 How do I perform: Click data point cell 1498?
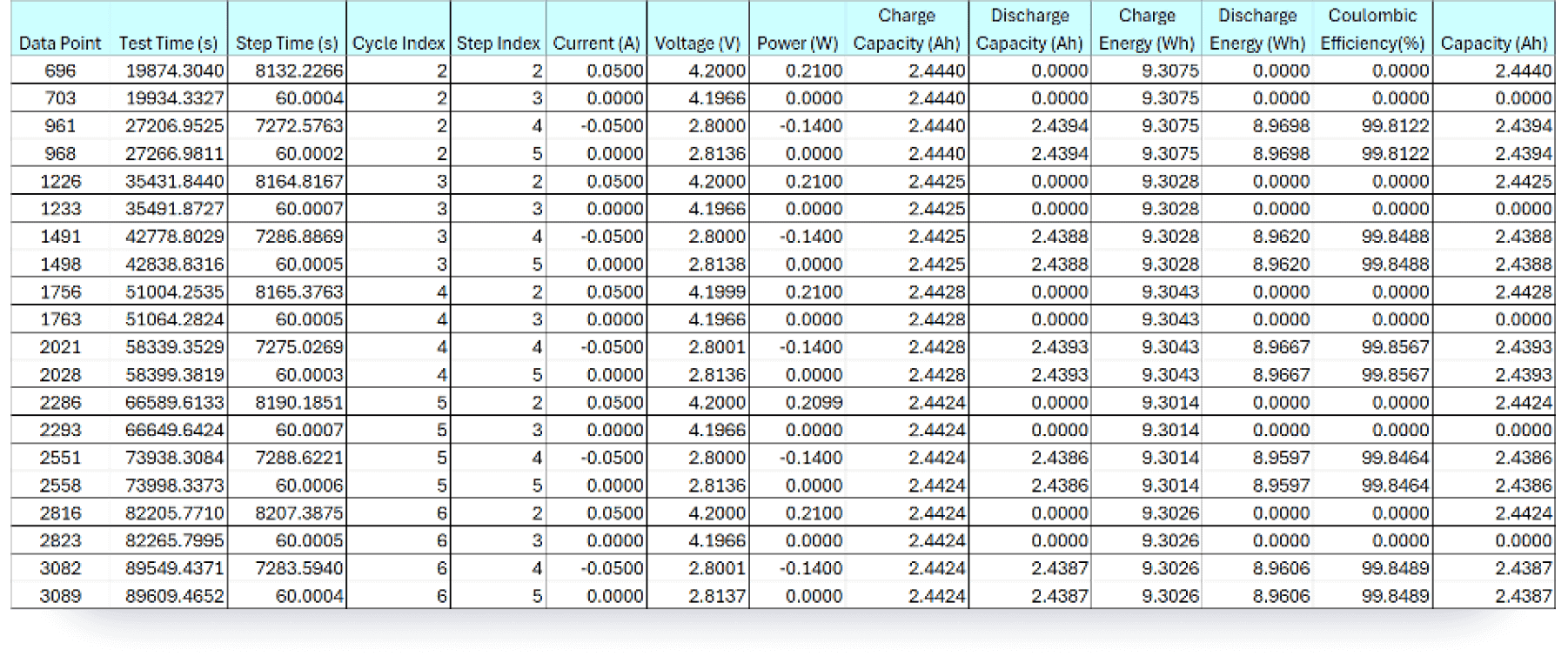tap(60, 265)
